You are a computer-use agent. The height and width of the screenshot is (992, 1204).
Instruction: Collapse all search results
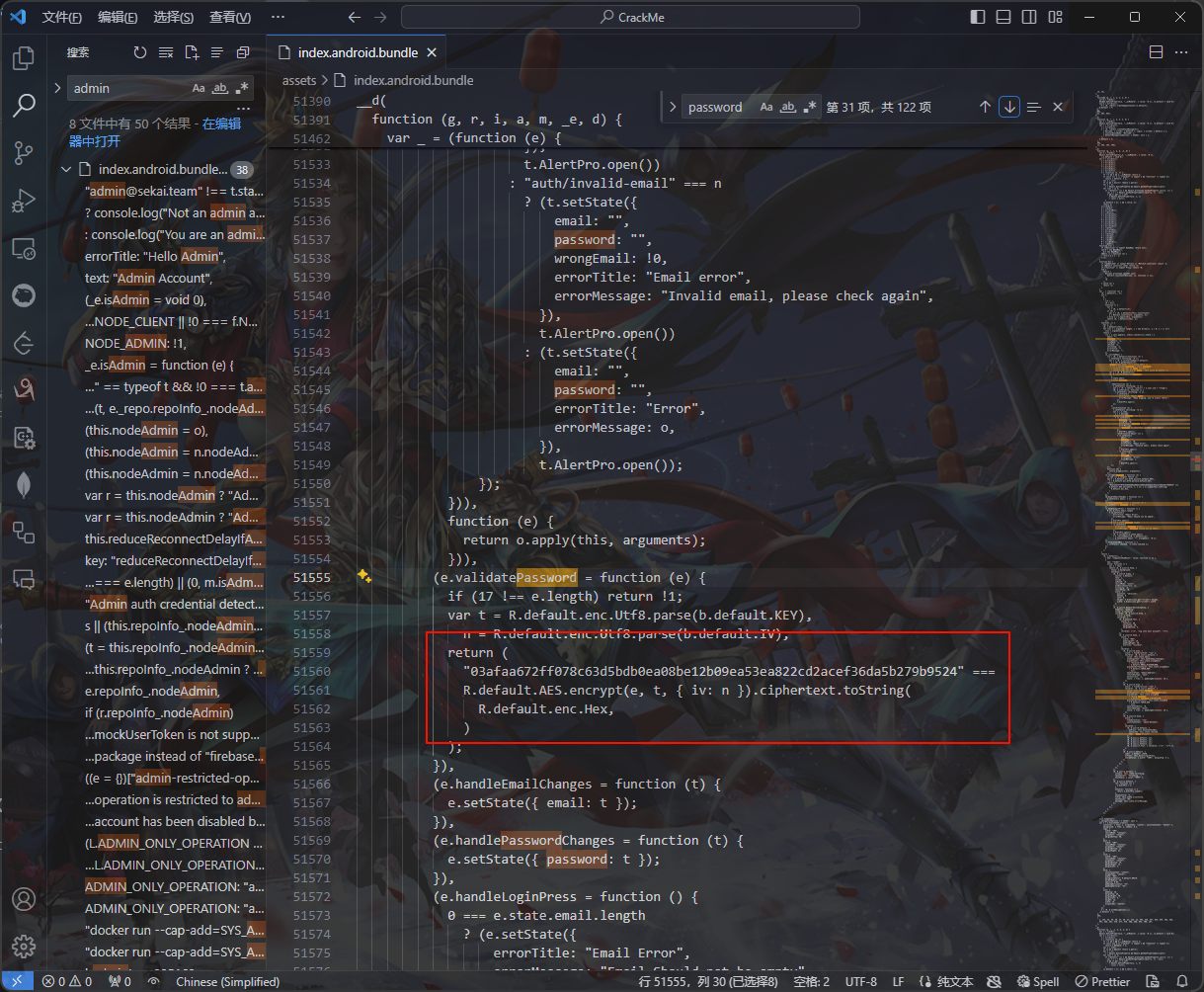pyautogui.click(x=242, y=52)
